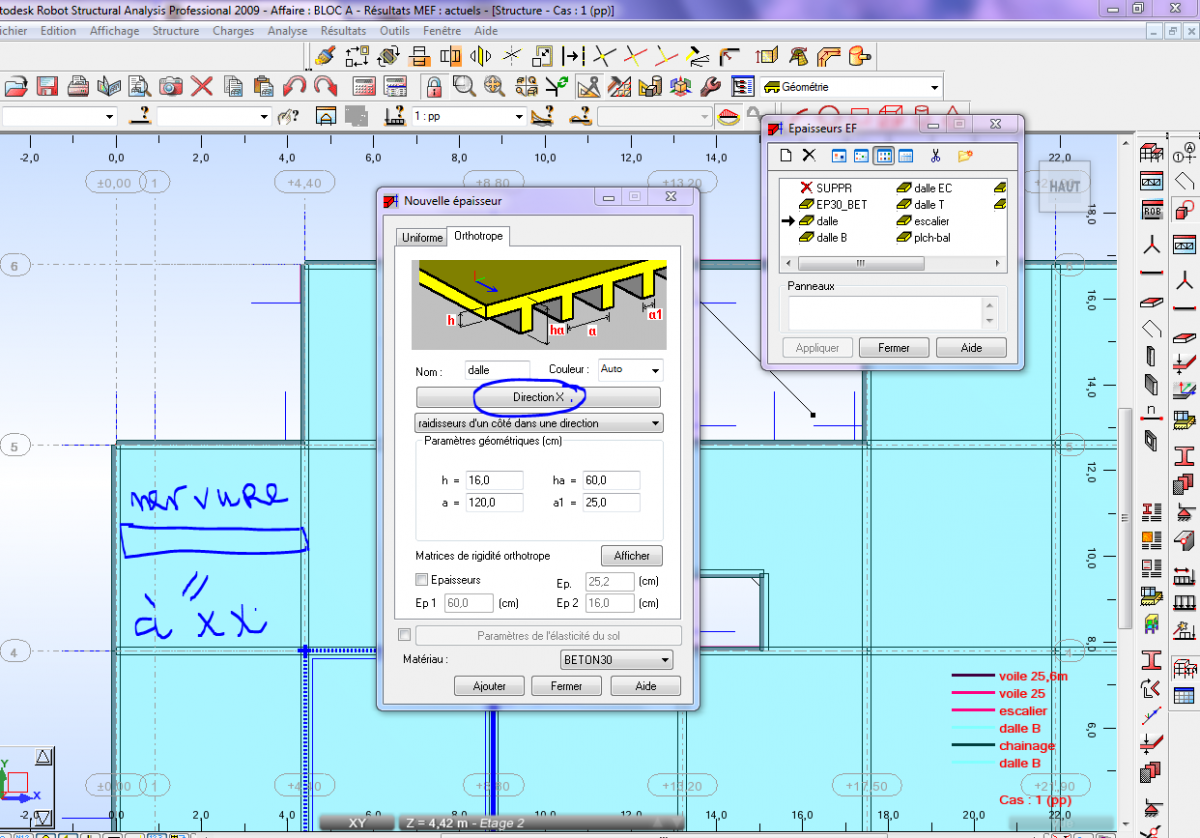1200x838 pixels.
Task: Expand the raidisseurs d'un côté dropdown
Action: point(539,423)
